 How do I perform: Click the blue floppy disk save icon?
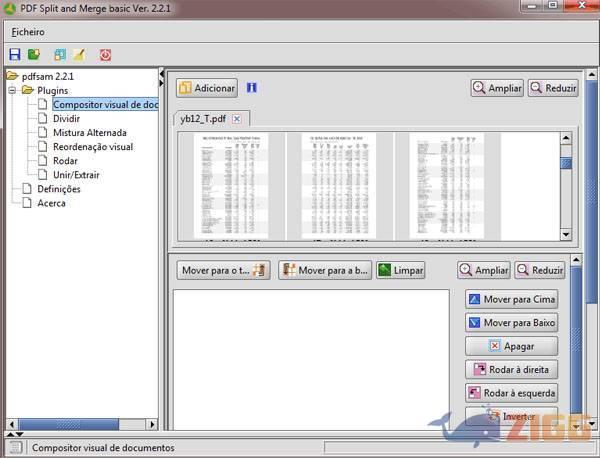click(14, 54)
